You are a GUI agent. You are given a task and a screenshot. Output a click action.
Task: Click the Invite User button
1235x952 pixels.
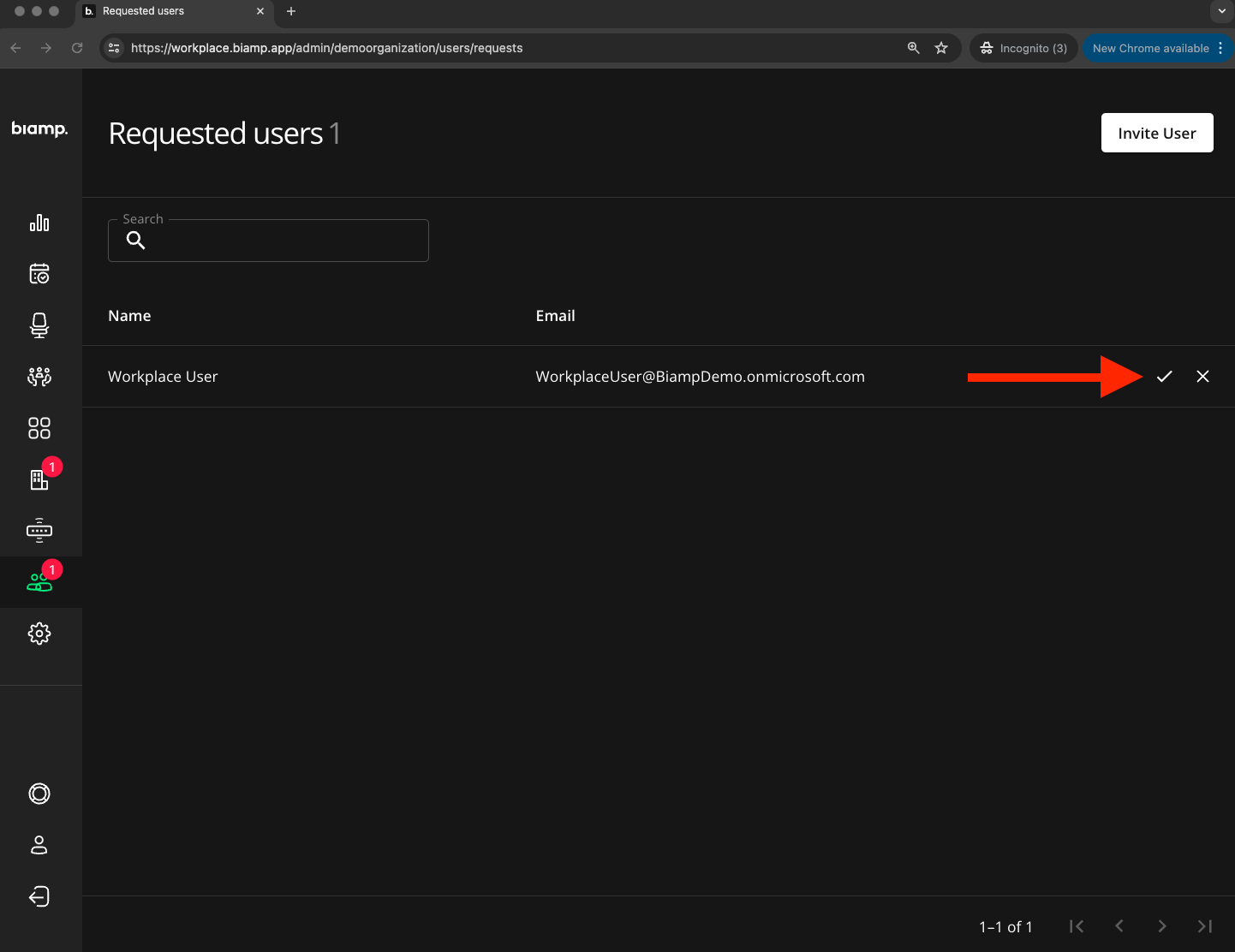(1157, 133)
